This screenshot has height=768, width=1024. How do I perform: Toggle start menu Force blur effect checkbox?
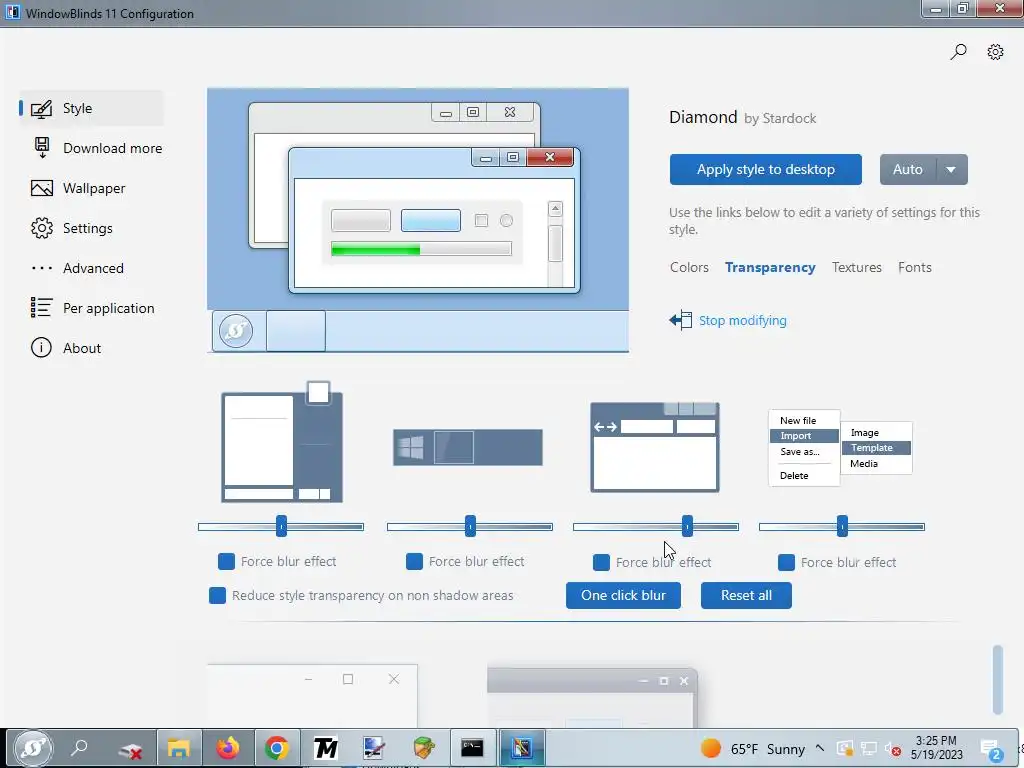click(226, 561)
